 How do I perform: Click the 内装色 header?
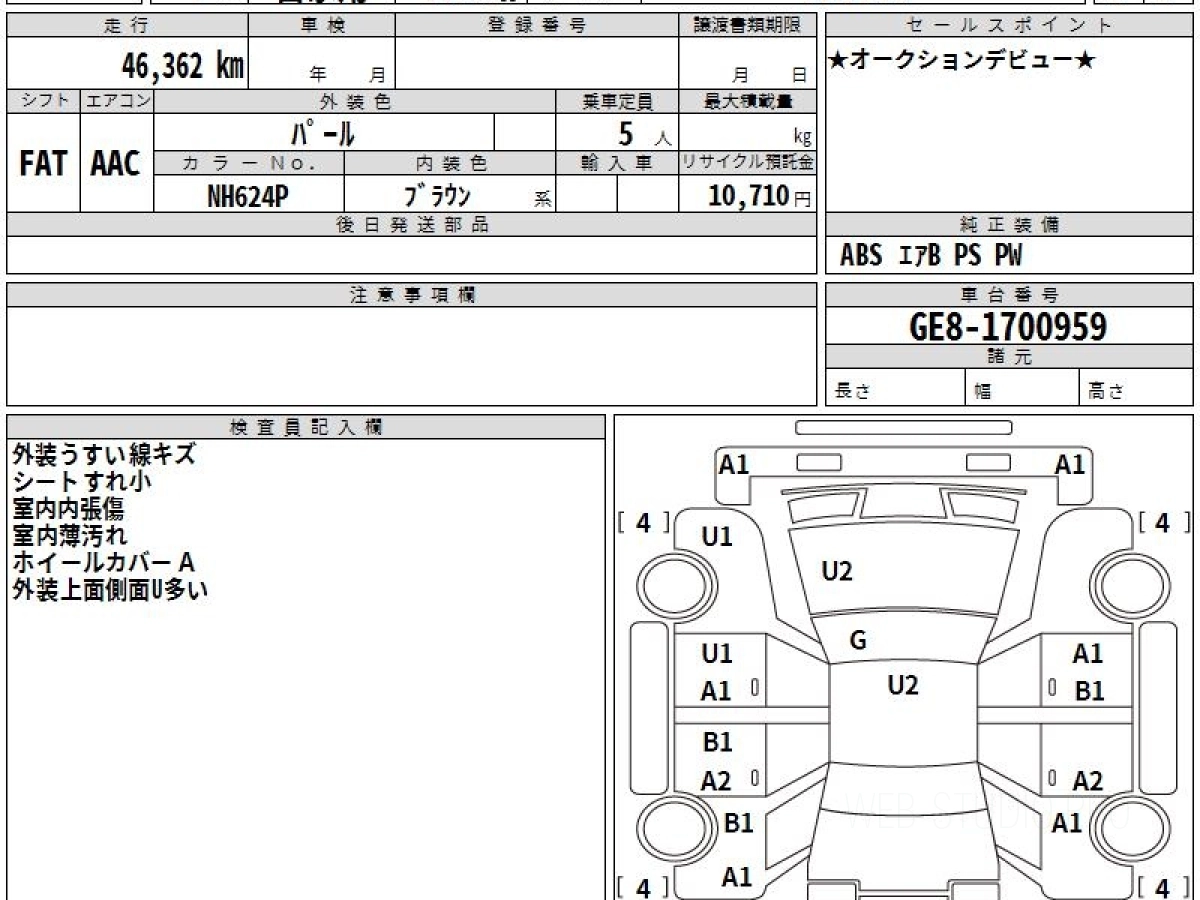tap(450, 163)
